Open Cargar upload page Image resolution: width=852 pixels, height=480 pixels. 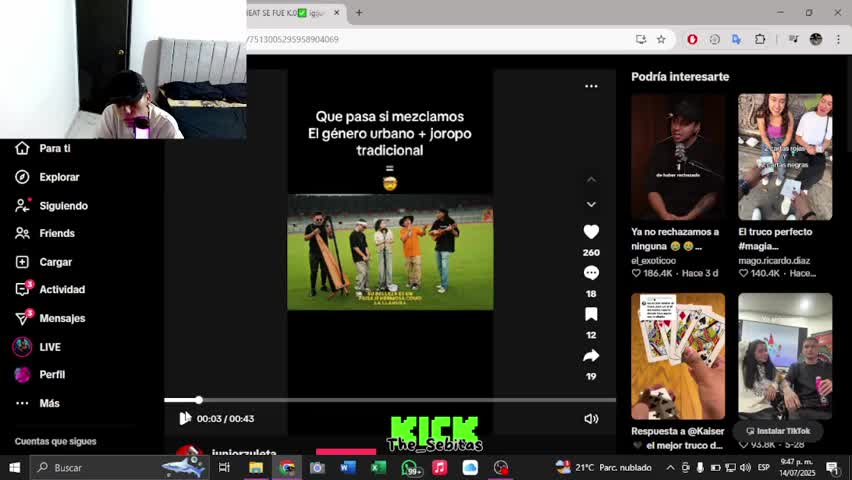click(x=44, y=262)
